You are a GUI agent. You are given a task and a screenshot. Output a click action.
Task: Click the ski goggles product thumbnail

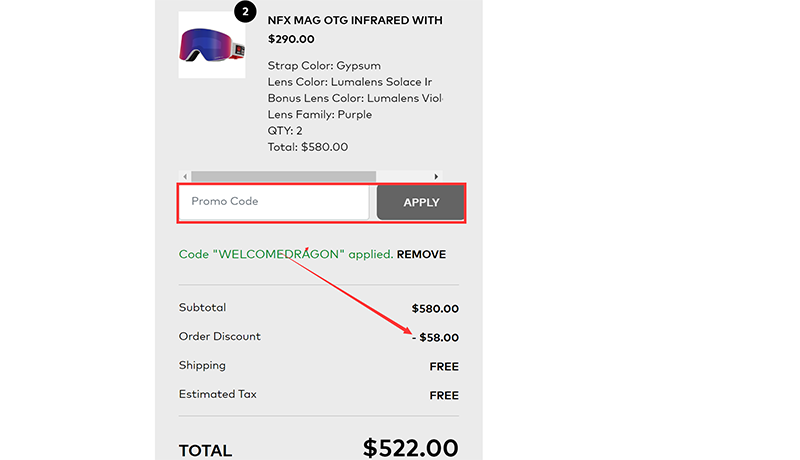click(211, 45)
